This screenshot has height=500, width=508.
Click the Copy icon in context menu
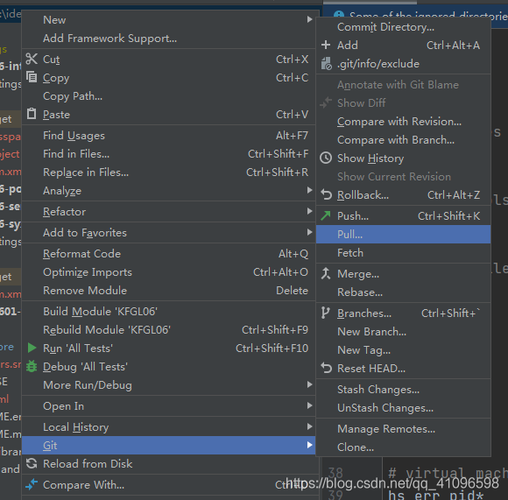[x=32, y=77]
